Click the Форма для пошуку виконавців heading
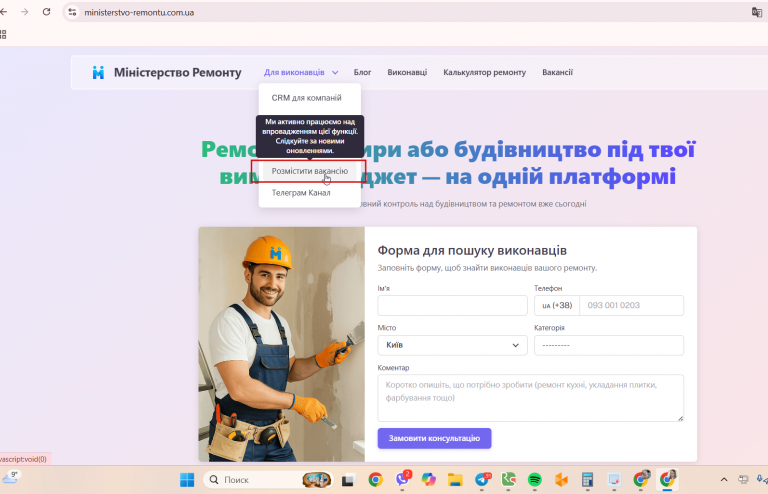The image size is (768, 494). point(472,250)
